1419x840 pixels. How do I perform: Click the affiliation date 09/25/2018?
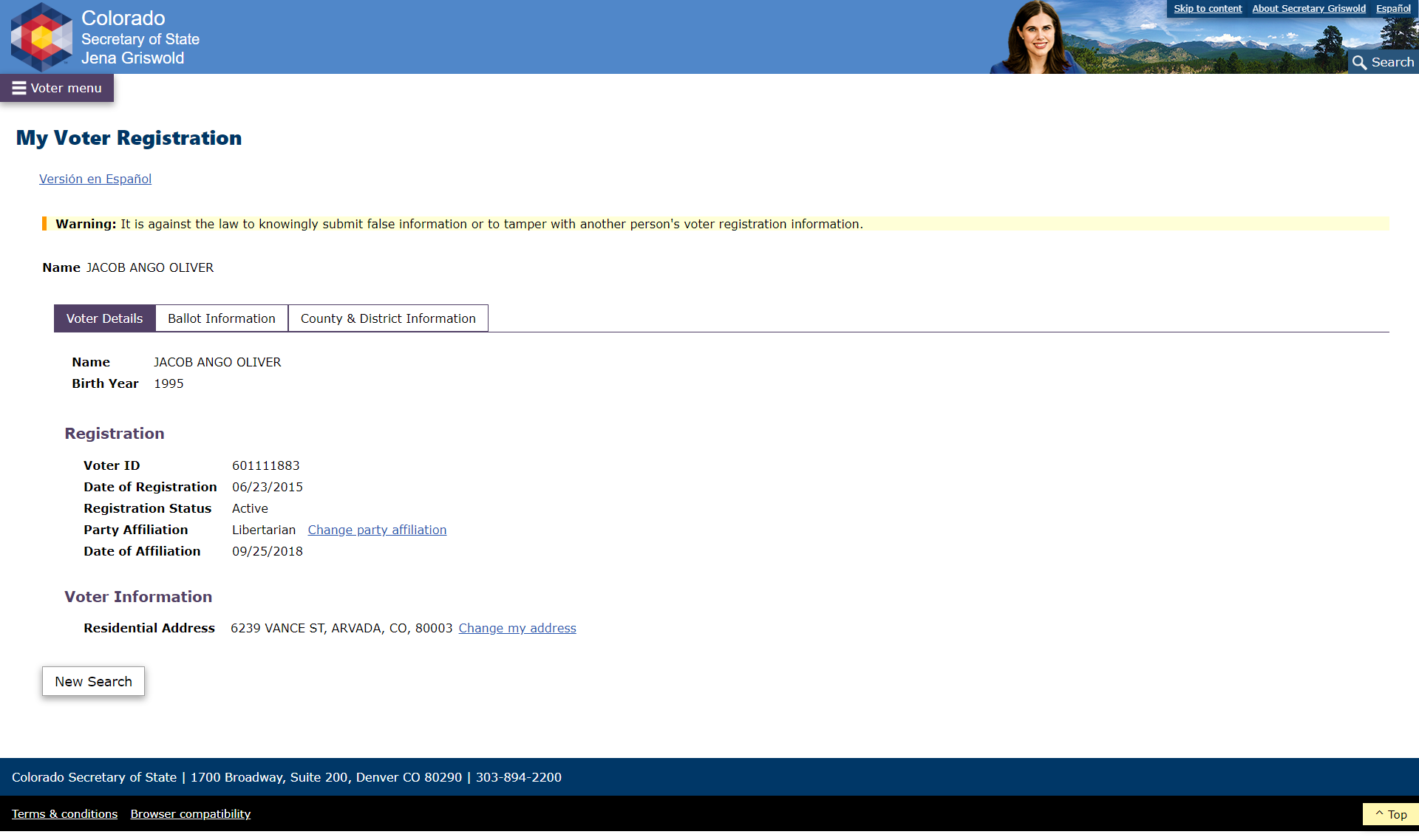click(x=268, y=551)
